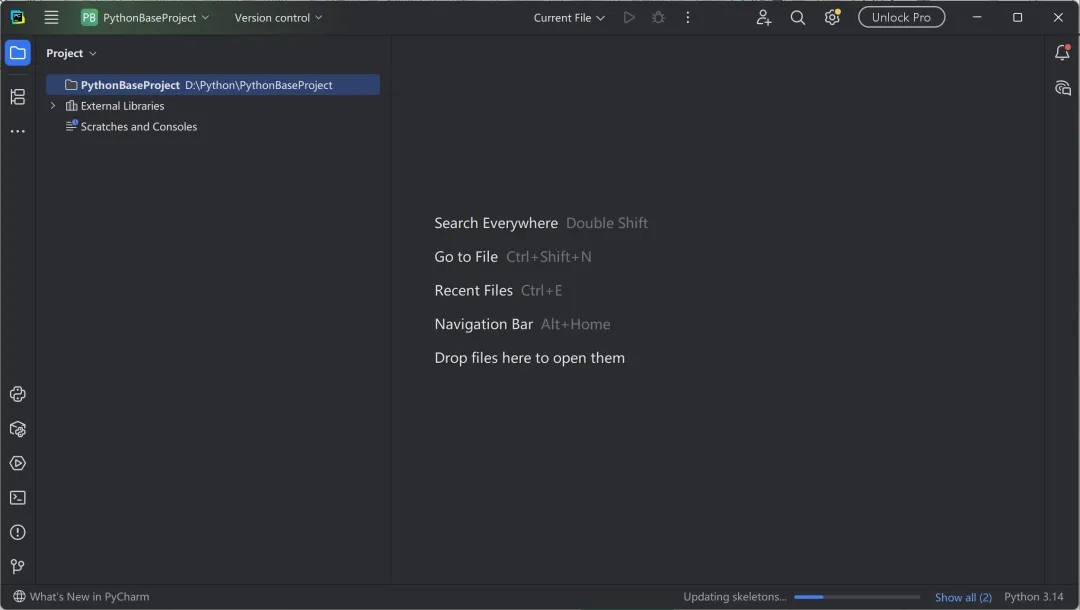Screen dimensions: 1080x610
Task: Open the Notifications bell icon
Action: 1063,52
